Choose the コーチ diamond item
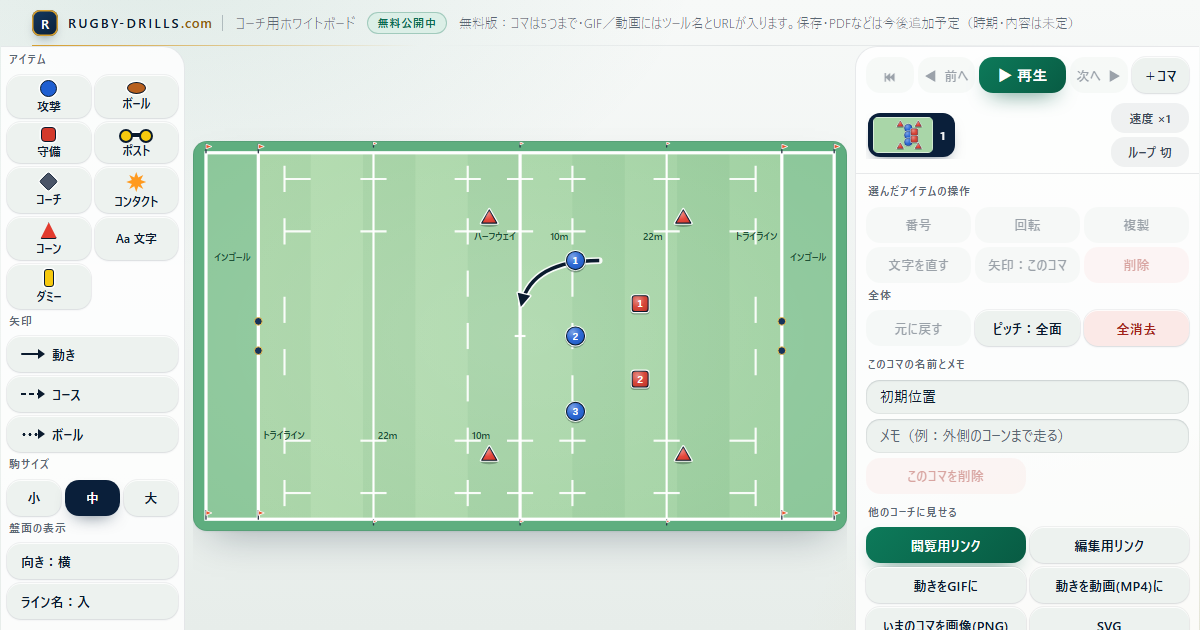1200x630 pixels. point(49,189)
